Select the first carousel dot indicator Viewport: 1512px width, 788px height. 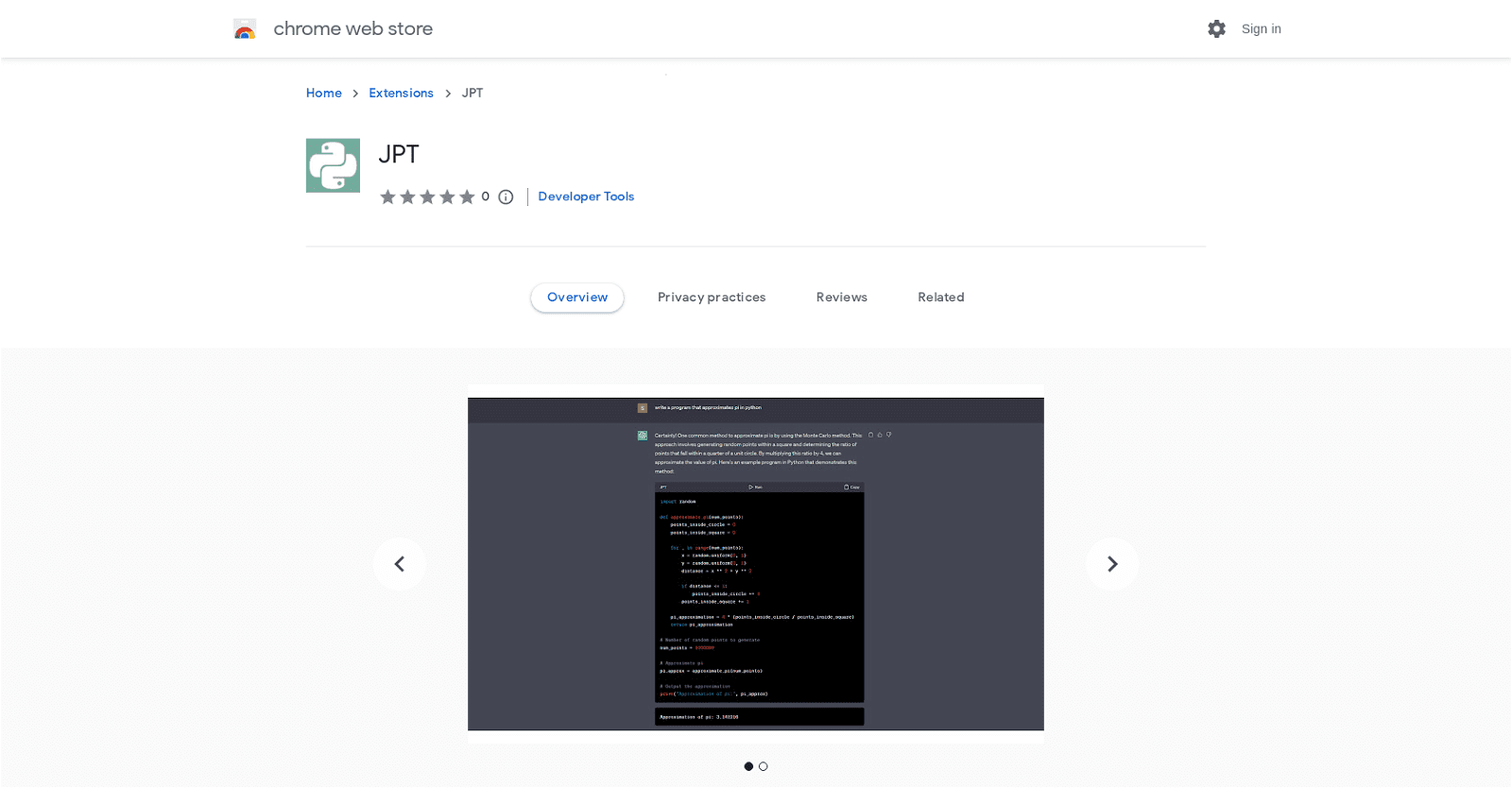click(748, 766)
